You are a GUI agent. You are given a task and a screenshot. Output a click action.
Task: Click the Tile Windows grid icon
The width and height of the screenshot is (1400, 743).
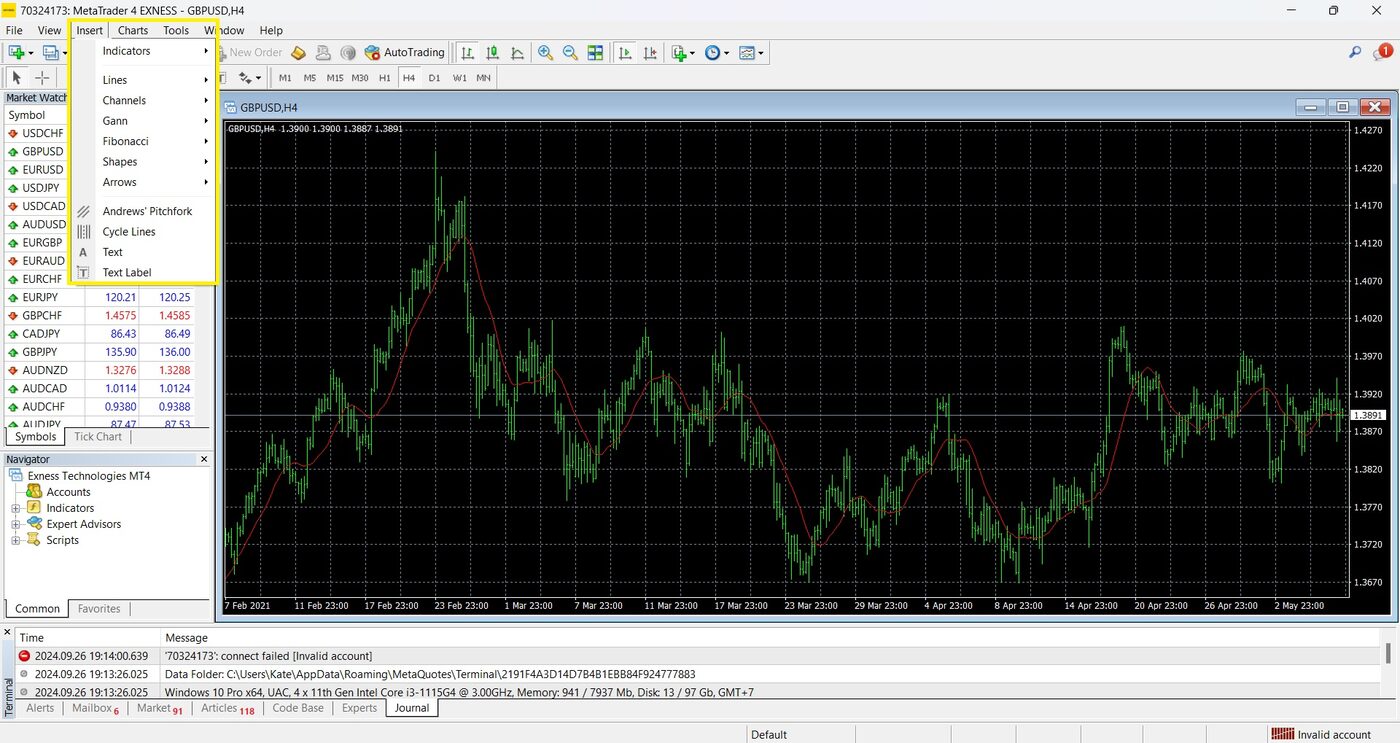[x=596, y=52]
